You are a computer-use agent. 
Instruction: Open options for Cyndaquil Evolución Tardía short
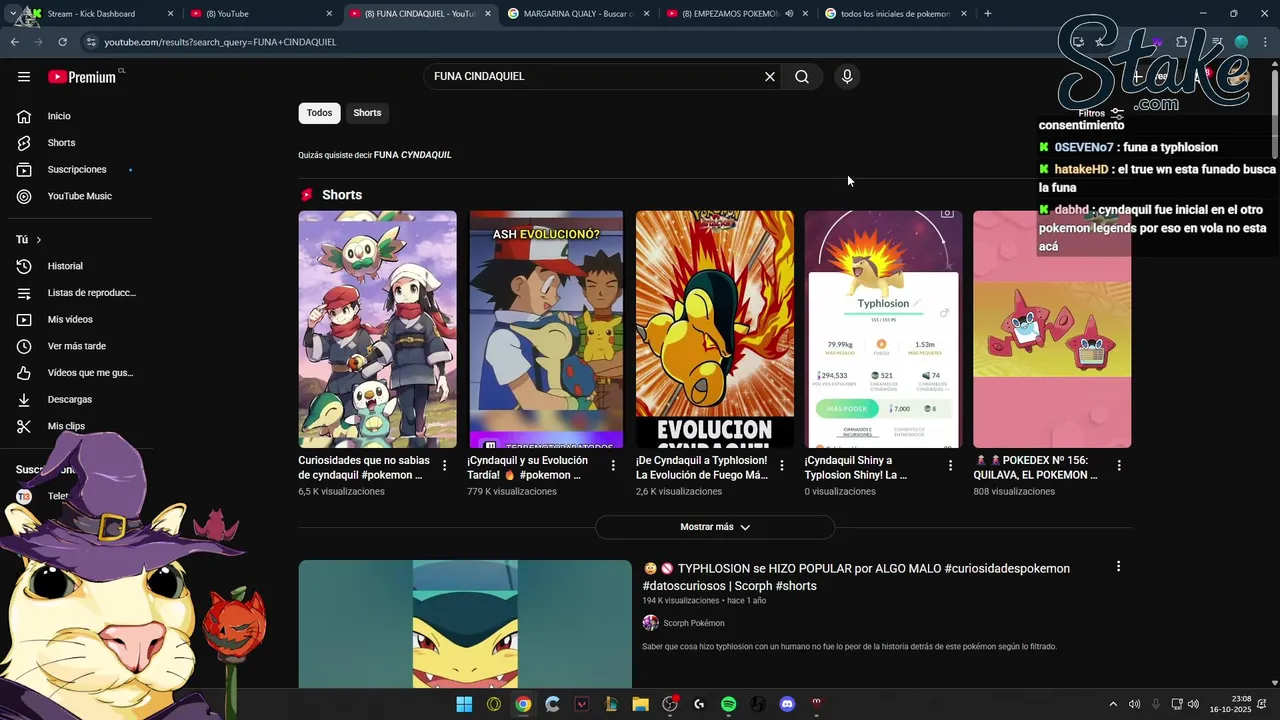click(613, 465)
